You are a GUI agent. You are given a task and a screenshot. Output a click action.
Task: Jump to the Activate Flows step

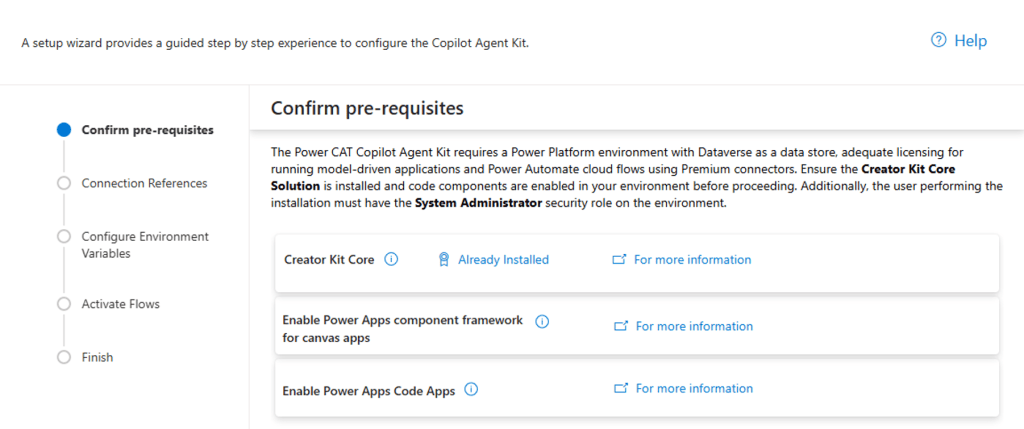coord(121,304)
